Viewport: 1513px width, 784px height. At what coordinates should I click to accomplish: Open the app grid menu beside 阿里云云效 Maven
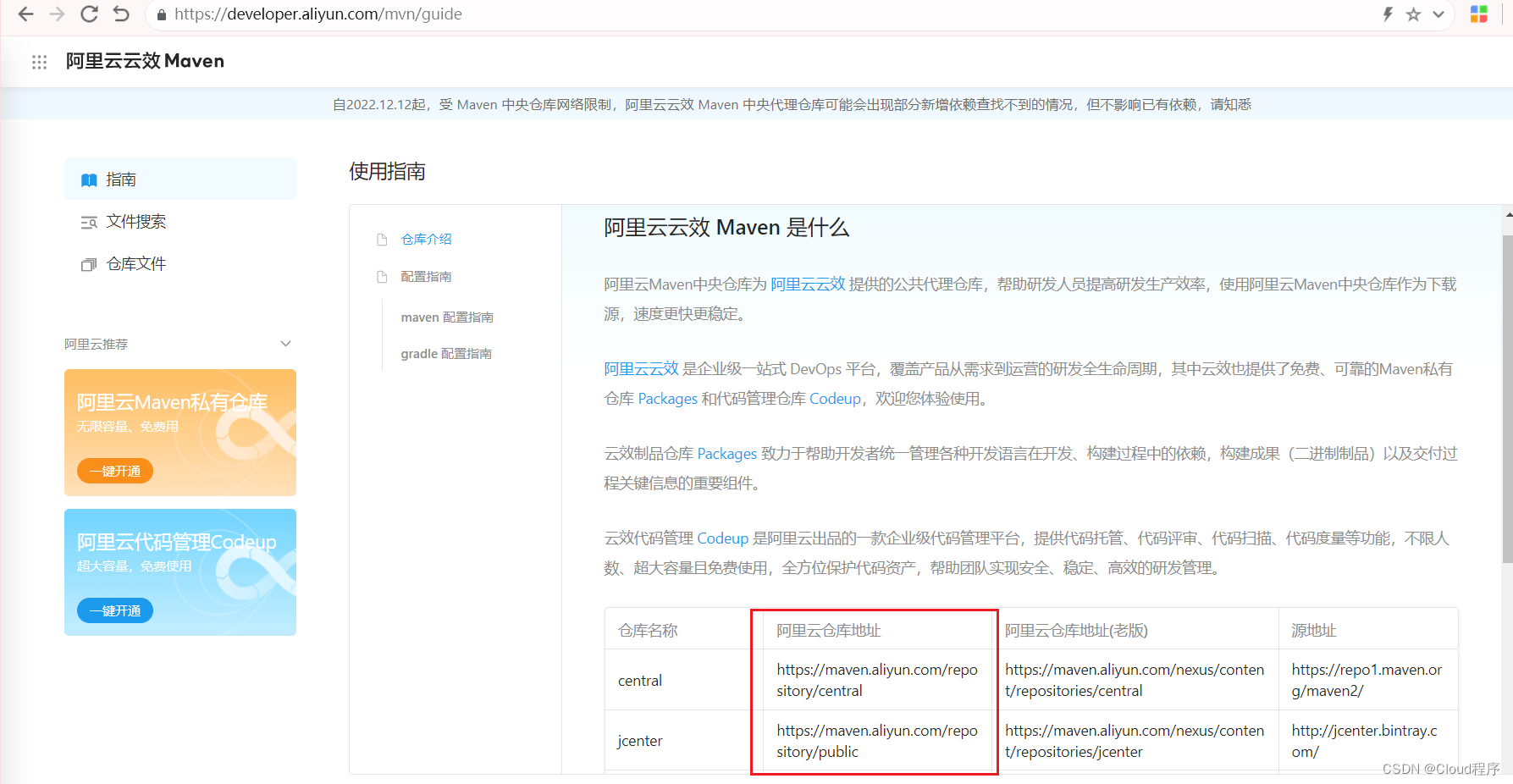point(39,62)
